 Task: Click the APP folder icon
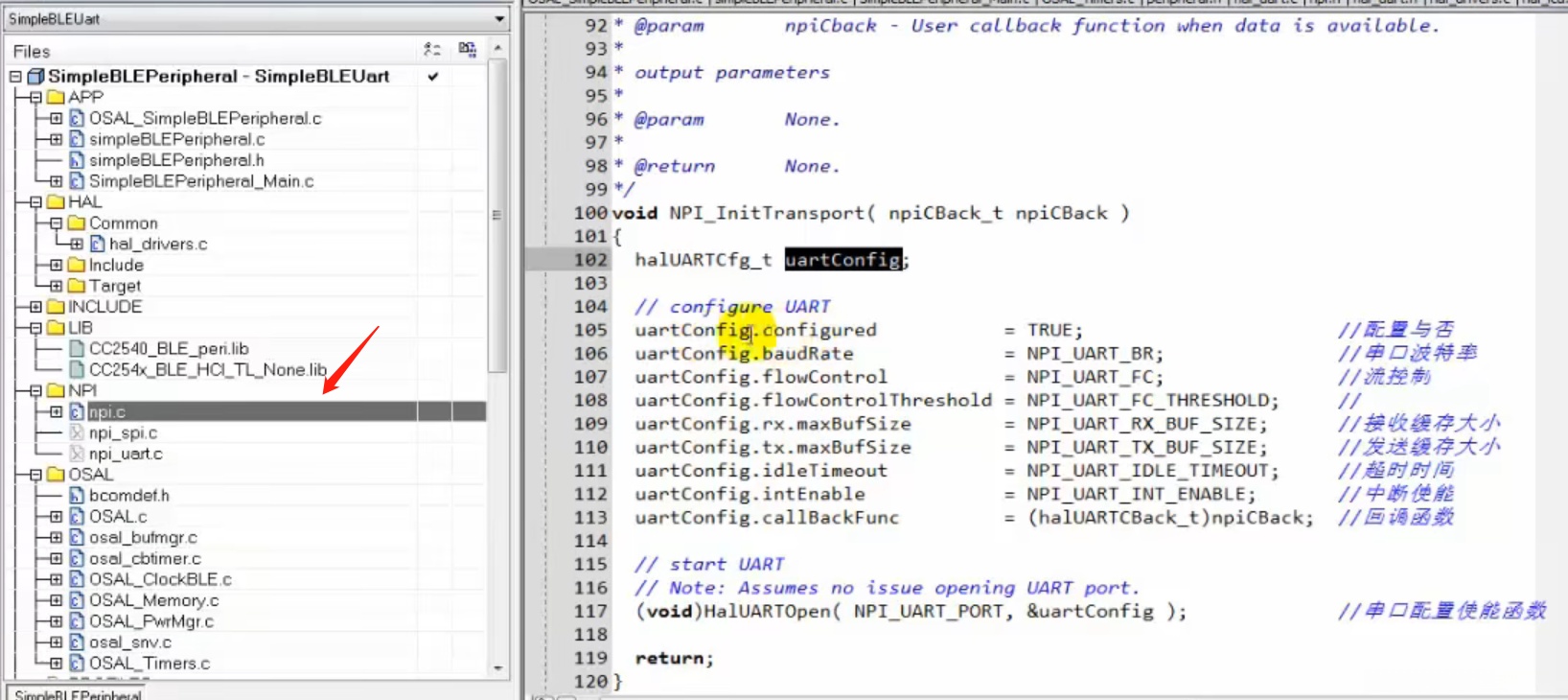pos(57,97)
